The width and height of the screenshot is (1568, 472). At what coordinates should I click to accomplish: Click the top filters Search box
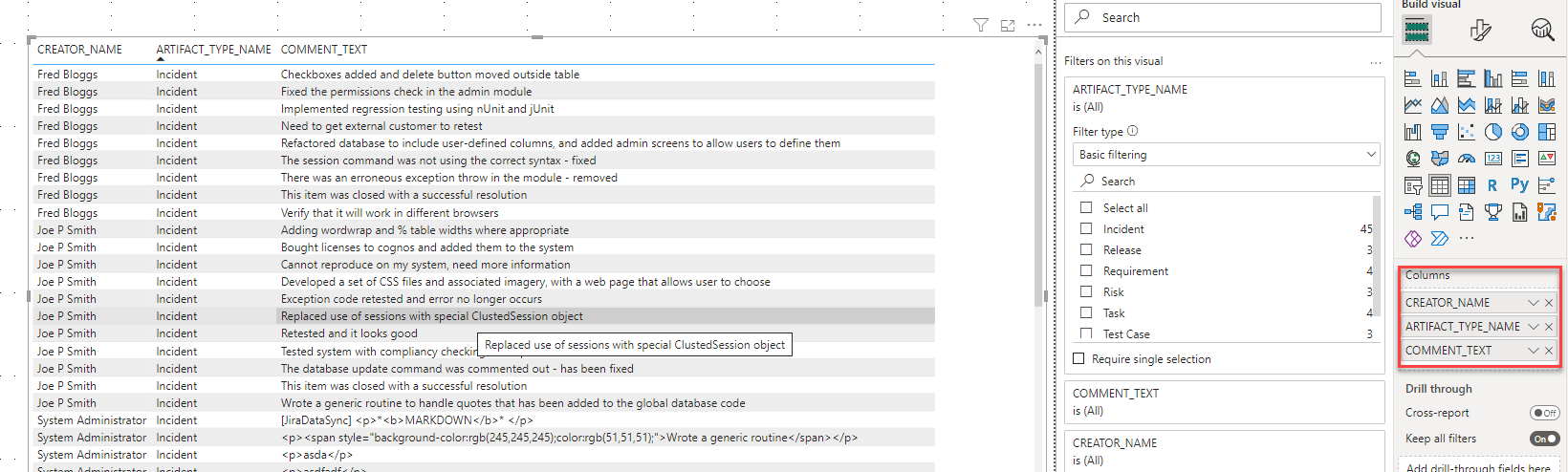1223,17
